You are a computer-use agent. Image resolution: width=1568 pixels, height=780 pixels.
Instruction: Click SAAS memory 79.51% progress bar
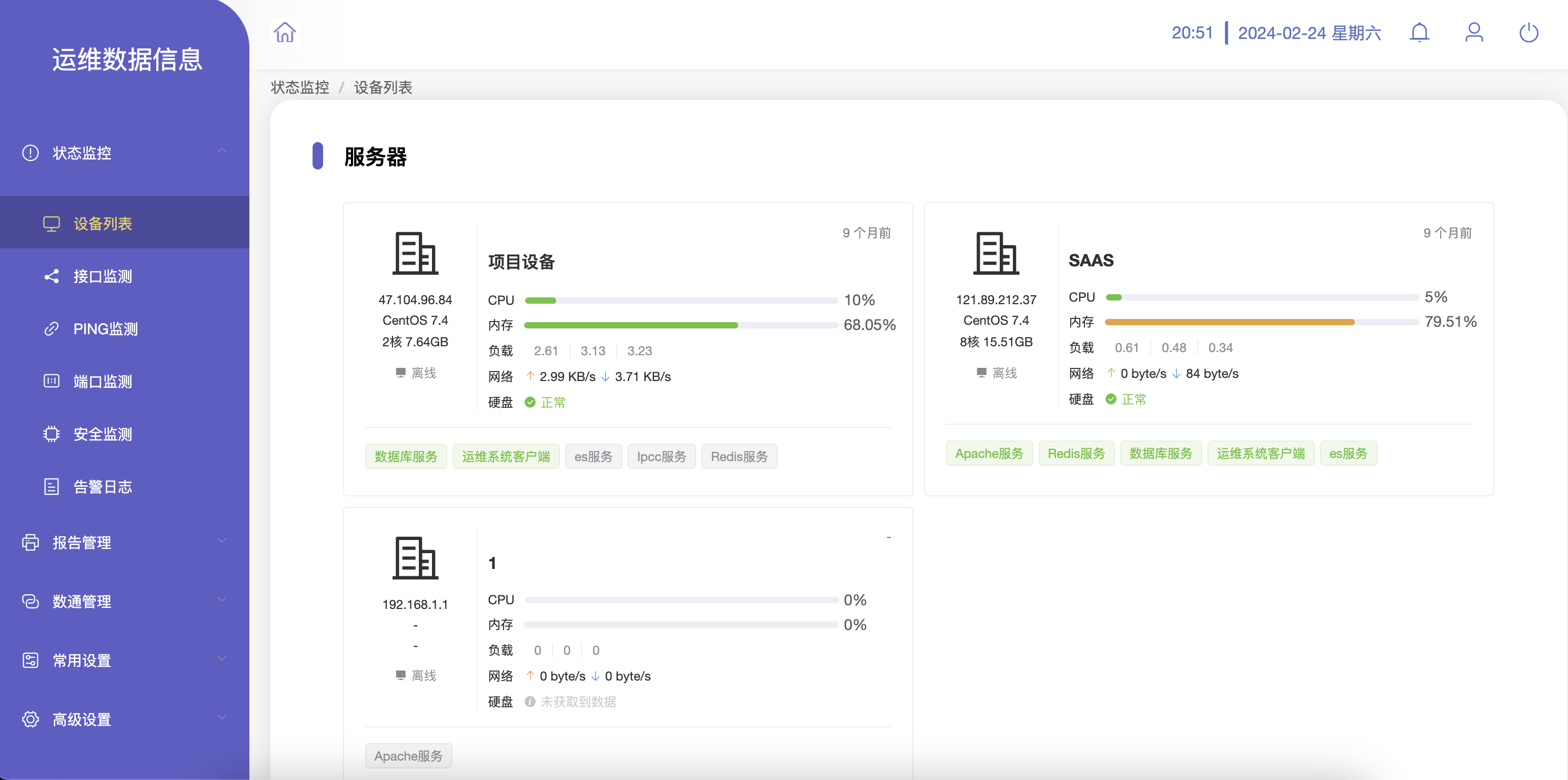tap(1262, 322)
